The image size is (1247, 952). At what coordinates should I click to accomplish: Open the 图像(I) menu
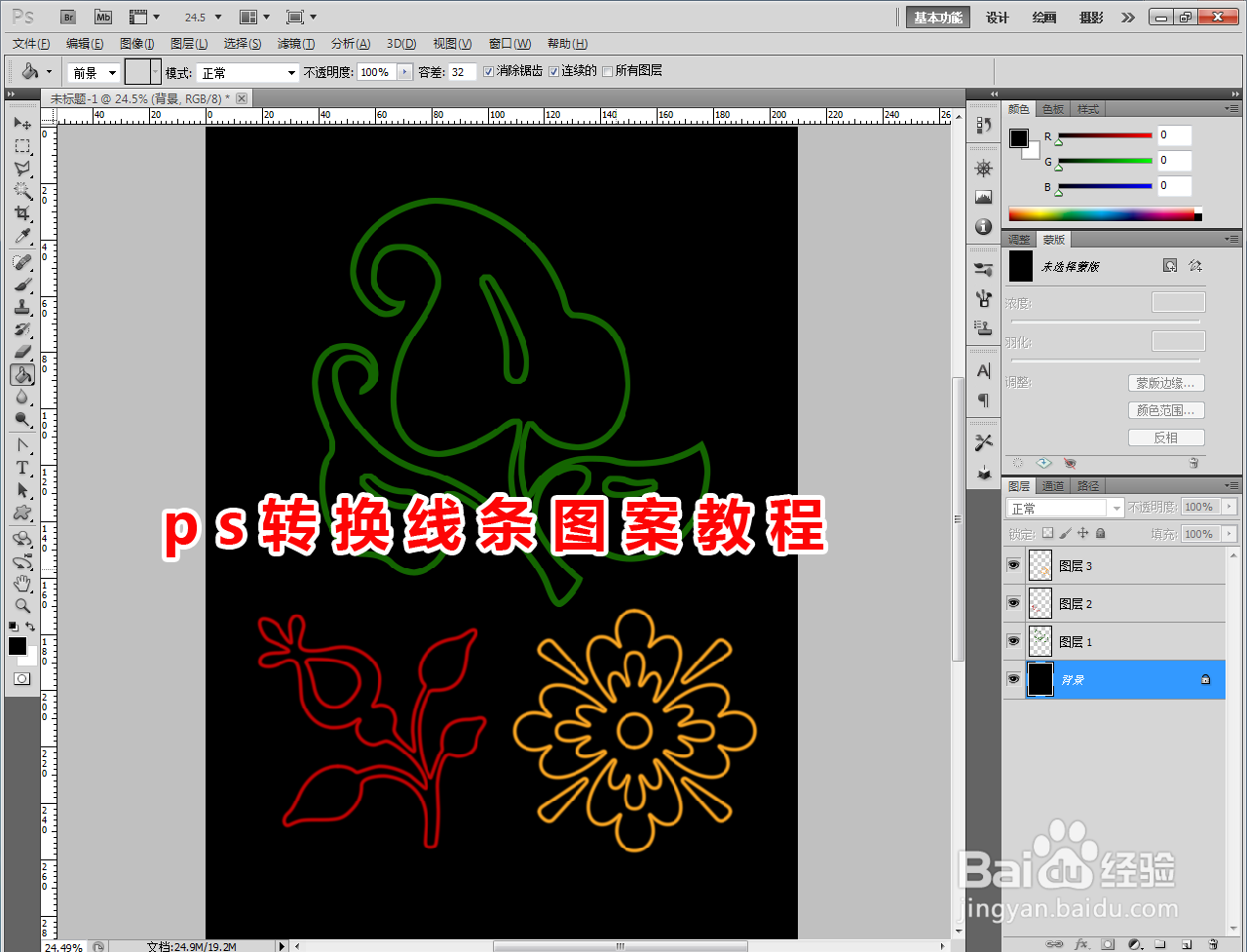(x=137, y=44)
